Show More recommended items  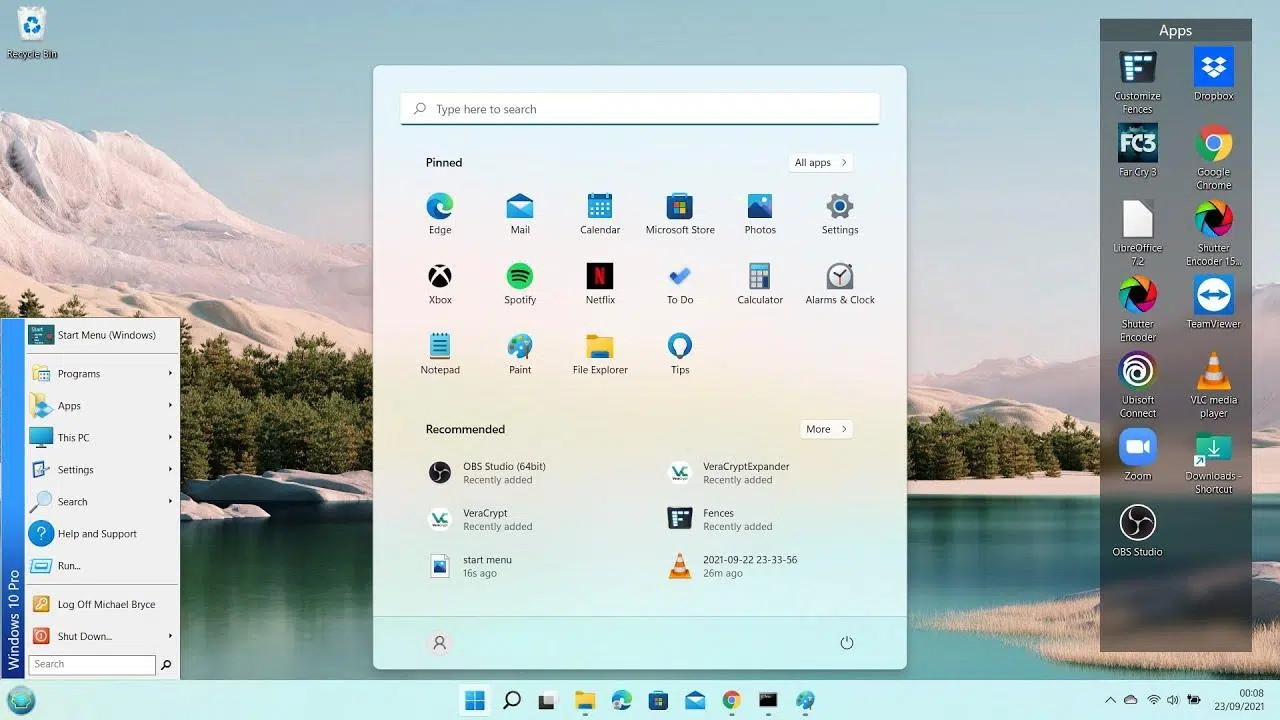coord(826,429)
